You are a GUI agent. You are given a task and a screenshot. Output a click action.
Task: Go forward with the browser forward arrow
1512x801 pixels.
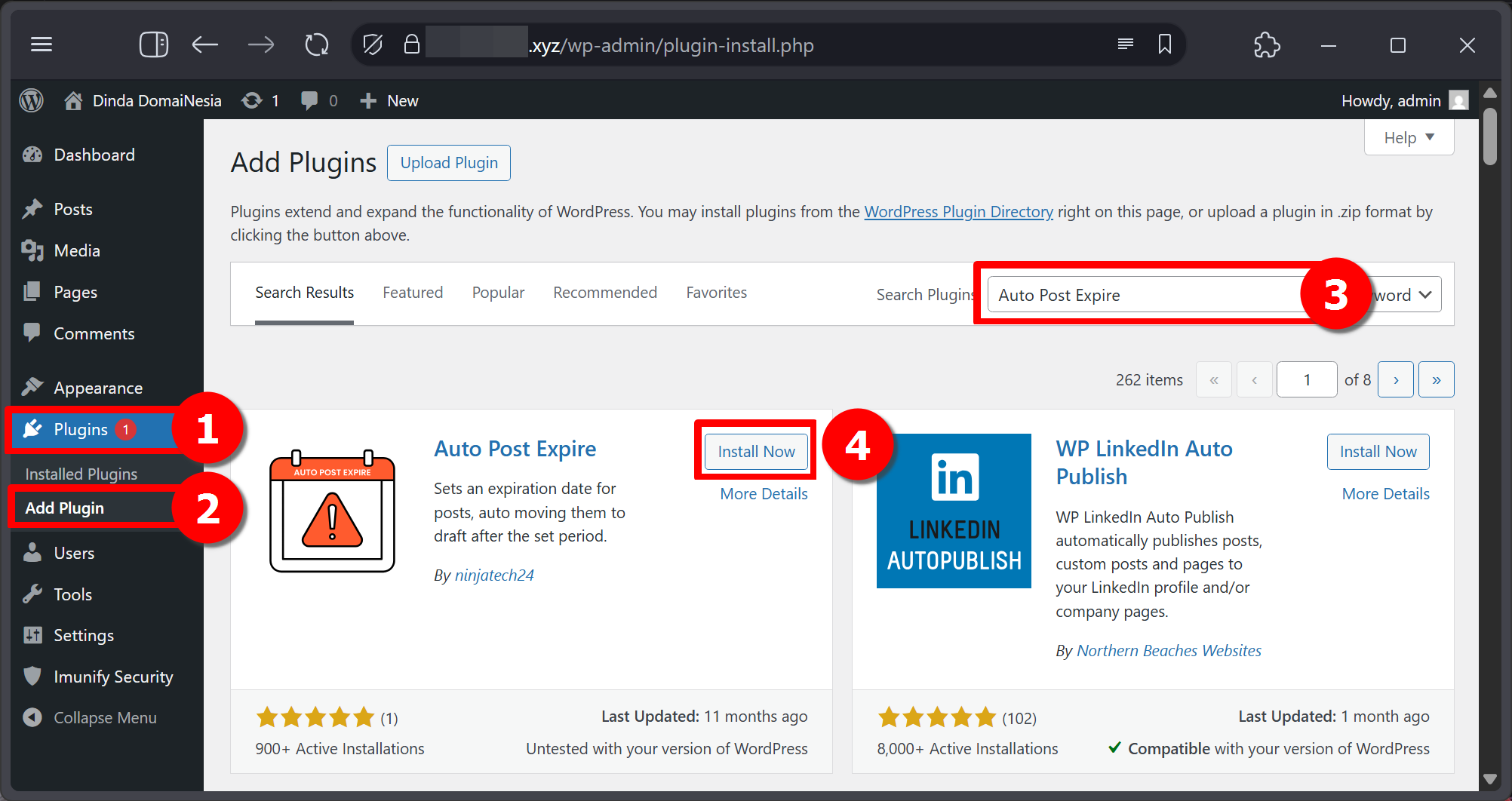coord(261,45)
